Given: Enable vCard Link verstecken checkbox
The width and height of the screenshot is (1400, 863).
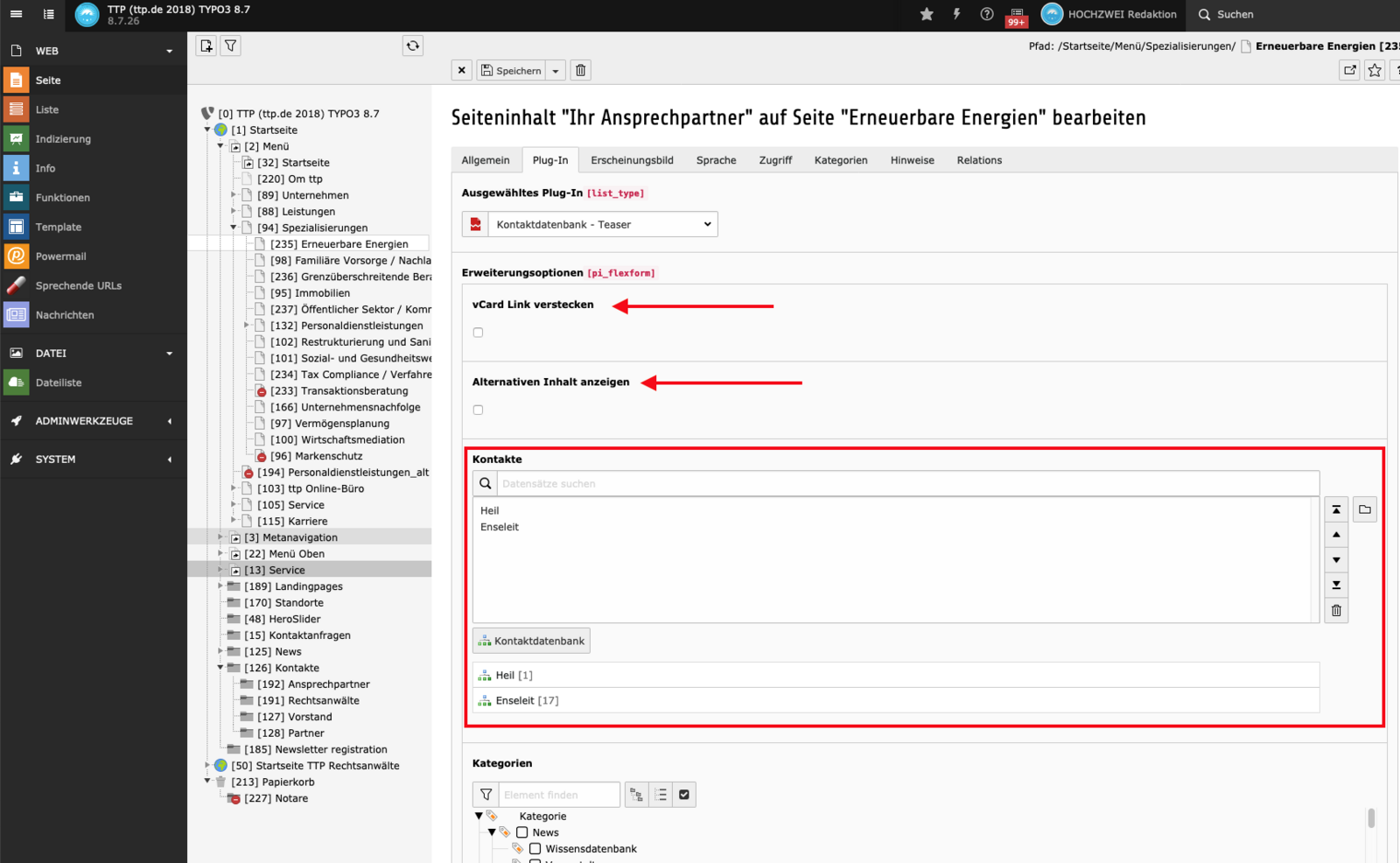Looking at the screenshot, I should pyautogui.click(x=478, y=333).
